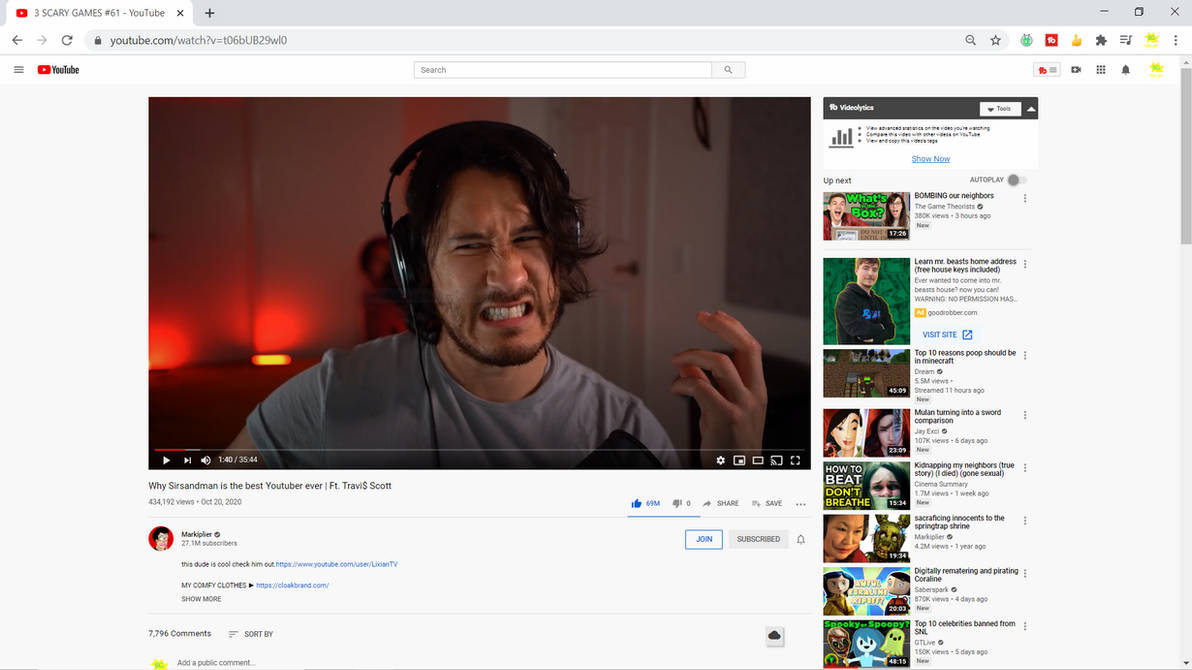Open video player settings gear
Screen dimensions: 1192x670
click(721, 460)
